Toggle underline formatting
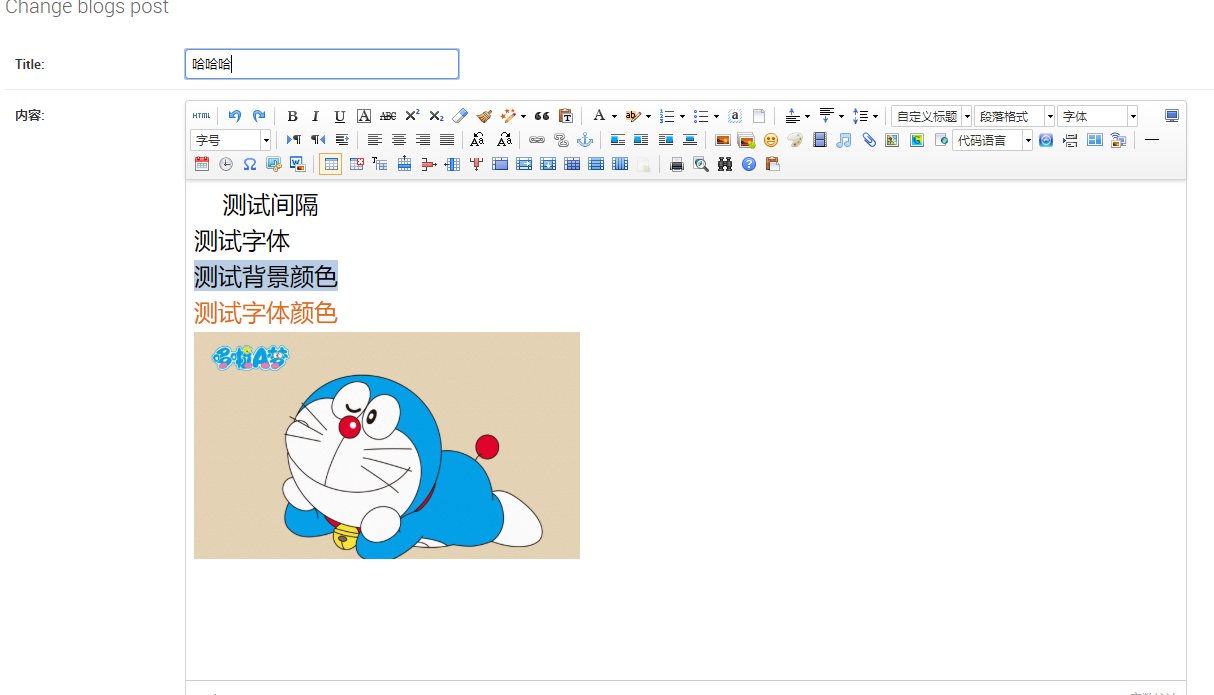Image resolution: width=1214 pixels, height=695 pixels. click(340, 116)
